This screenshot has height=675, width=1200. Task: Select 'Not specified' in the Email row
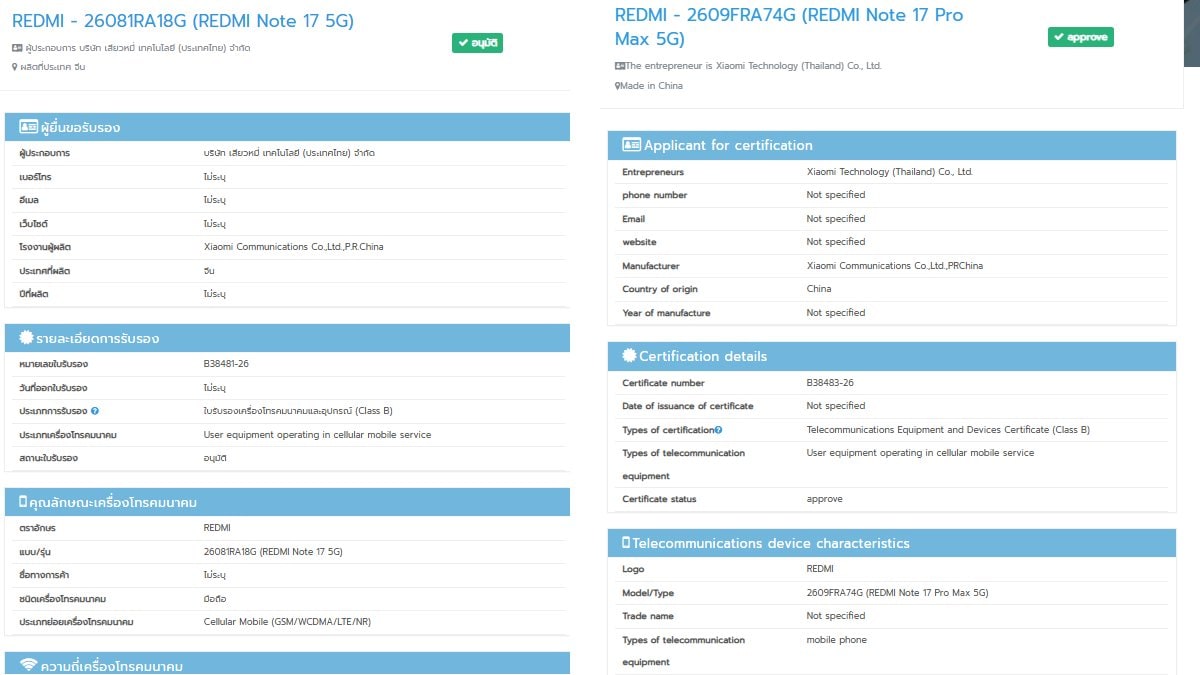(x=836, y=219)
